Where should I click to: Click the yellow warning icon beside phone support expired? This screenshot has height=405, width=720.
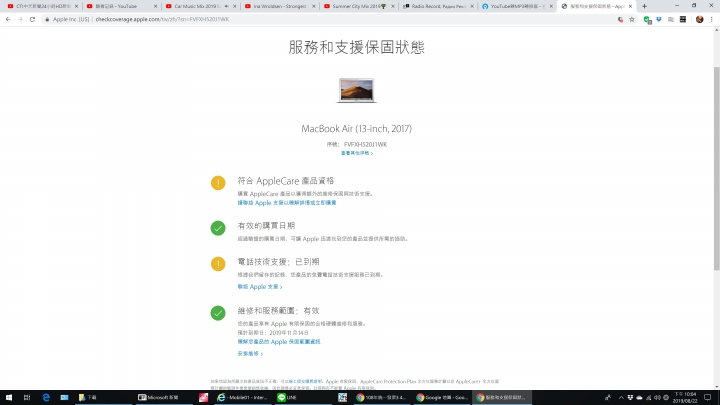pos(218,264)
